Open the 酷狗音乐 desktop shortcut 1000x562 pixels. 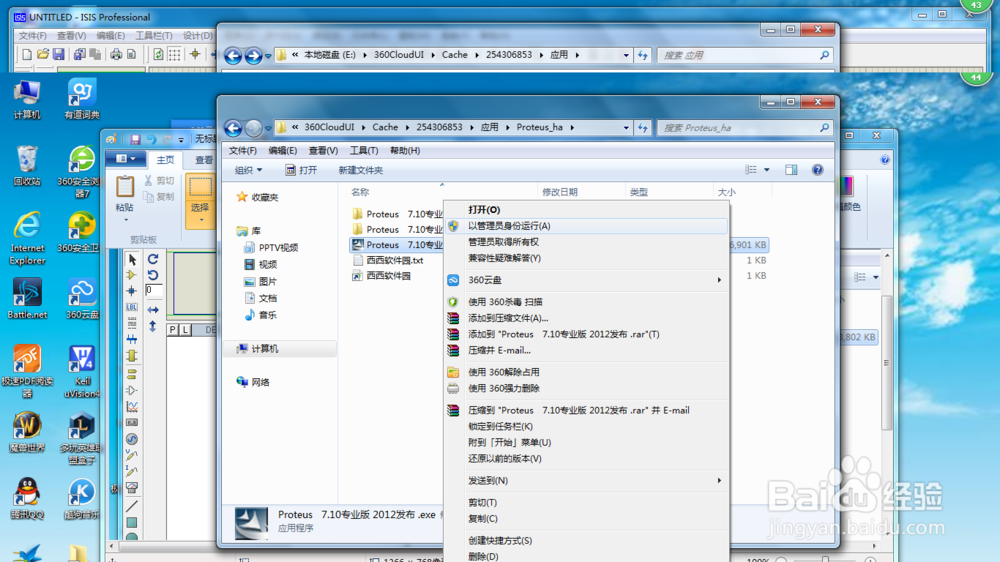pos(82,498)
